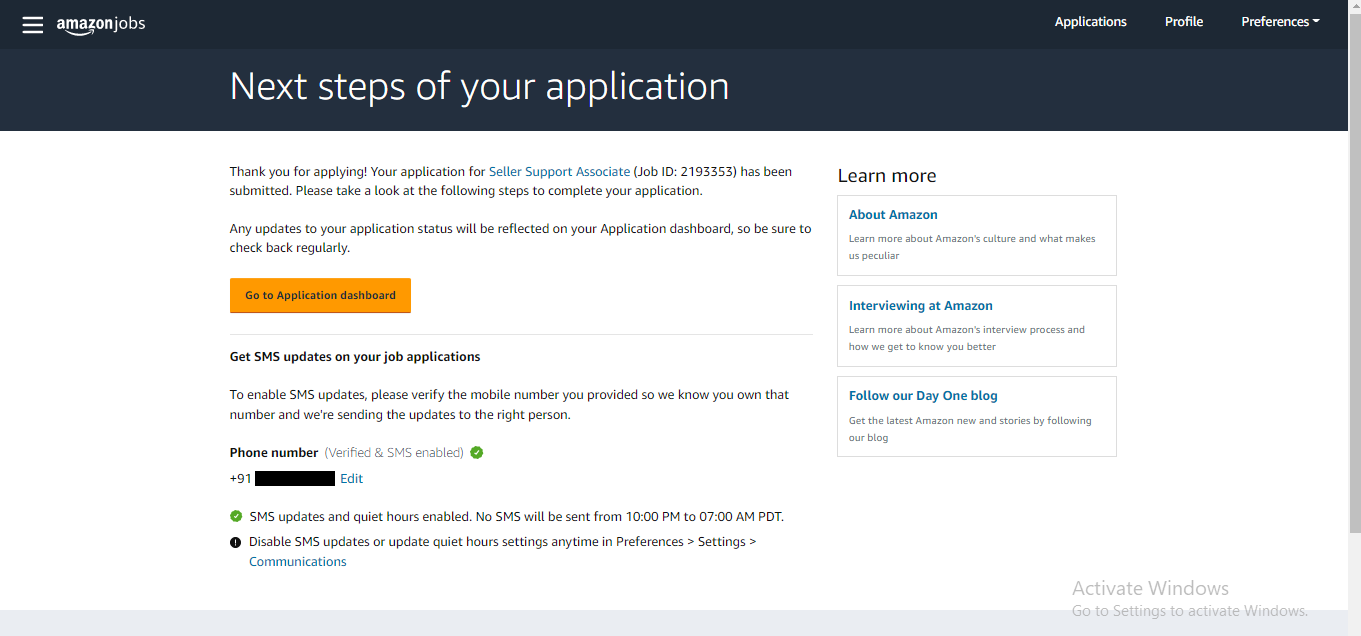Click the 'Phone number' label
This screenshot has height=636, width=1361.
pyautogui.click(x=274, y=453)
